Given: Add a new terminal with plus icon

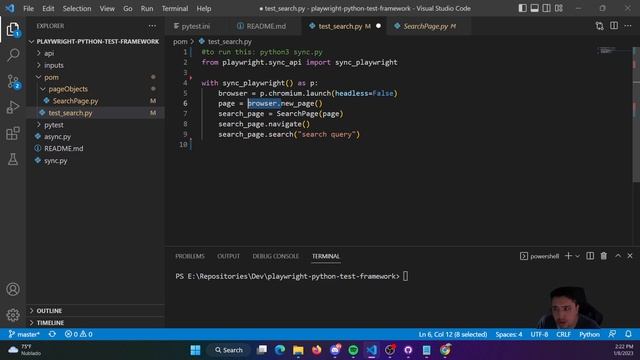Looking at the screenshot, I should (568, 256).
